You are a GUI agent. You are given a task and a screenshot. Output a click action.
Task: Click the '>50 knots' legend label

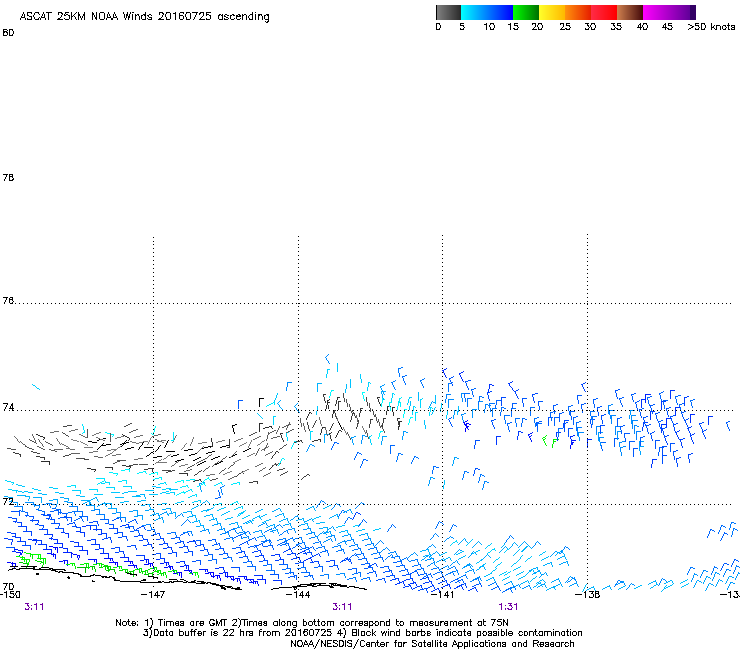click(711, 27)
